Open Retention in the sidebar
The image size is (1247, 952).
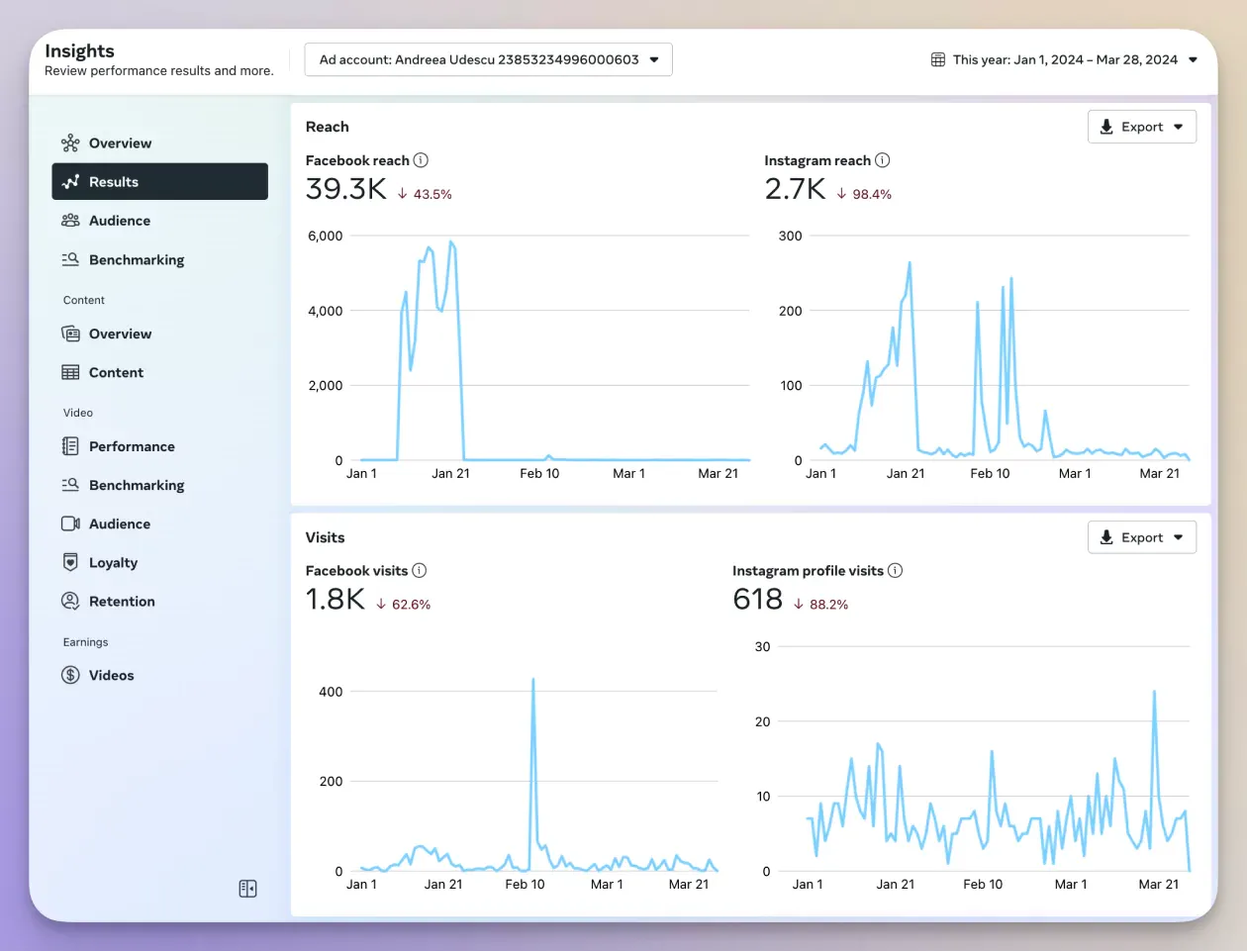click(x=122, y=601)
